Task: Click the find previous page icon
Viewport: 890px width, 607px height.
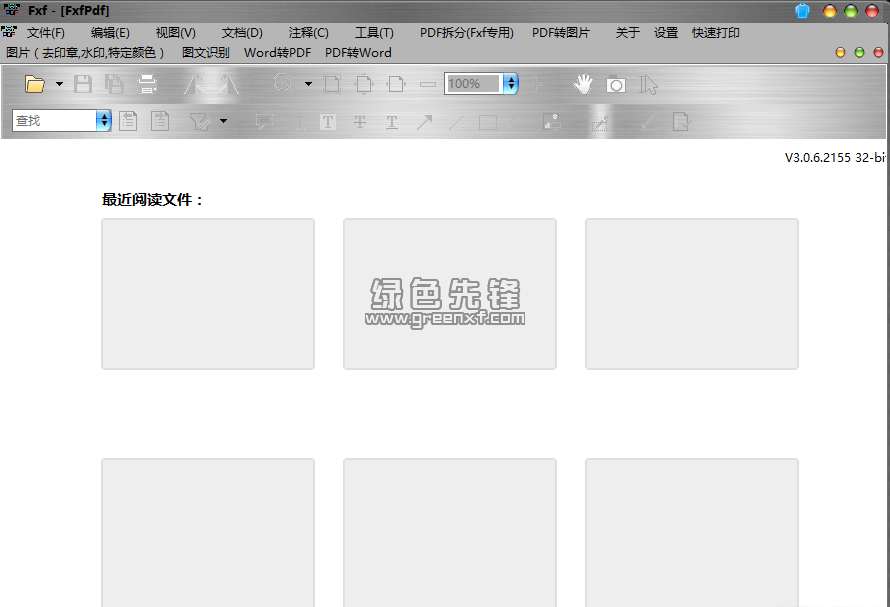Action: click(128, 121)
